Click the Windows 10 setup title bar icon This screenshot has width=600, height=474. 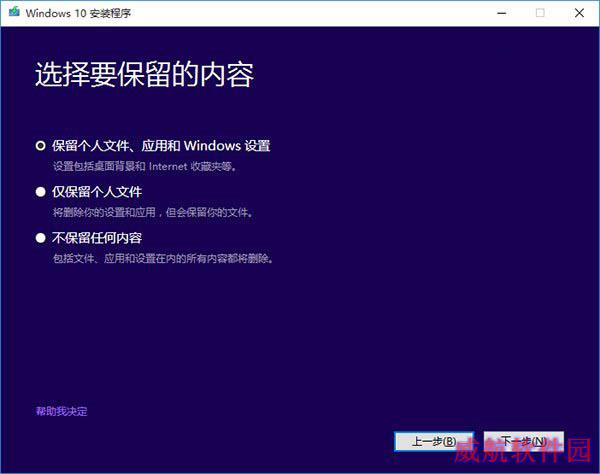14,12
